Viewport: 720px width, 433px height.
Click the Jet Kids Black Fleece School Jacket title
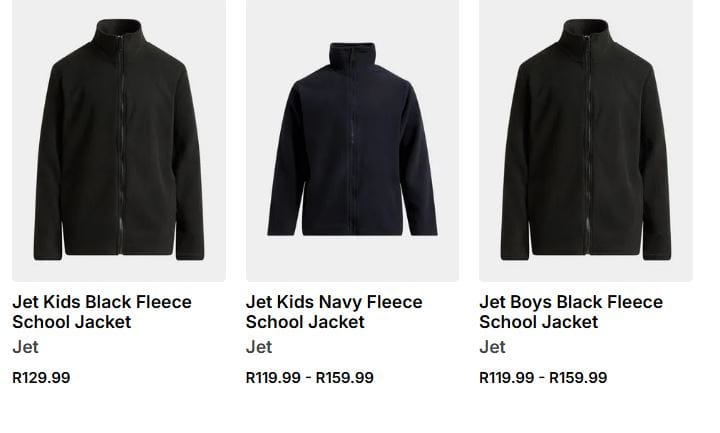pos(102,312)
